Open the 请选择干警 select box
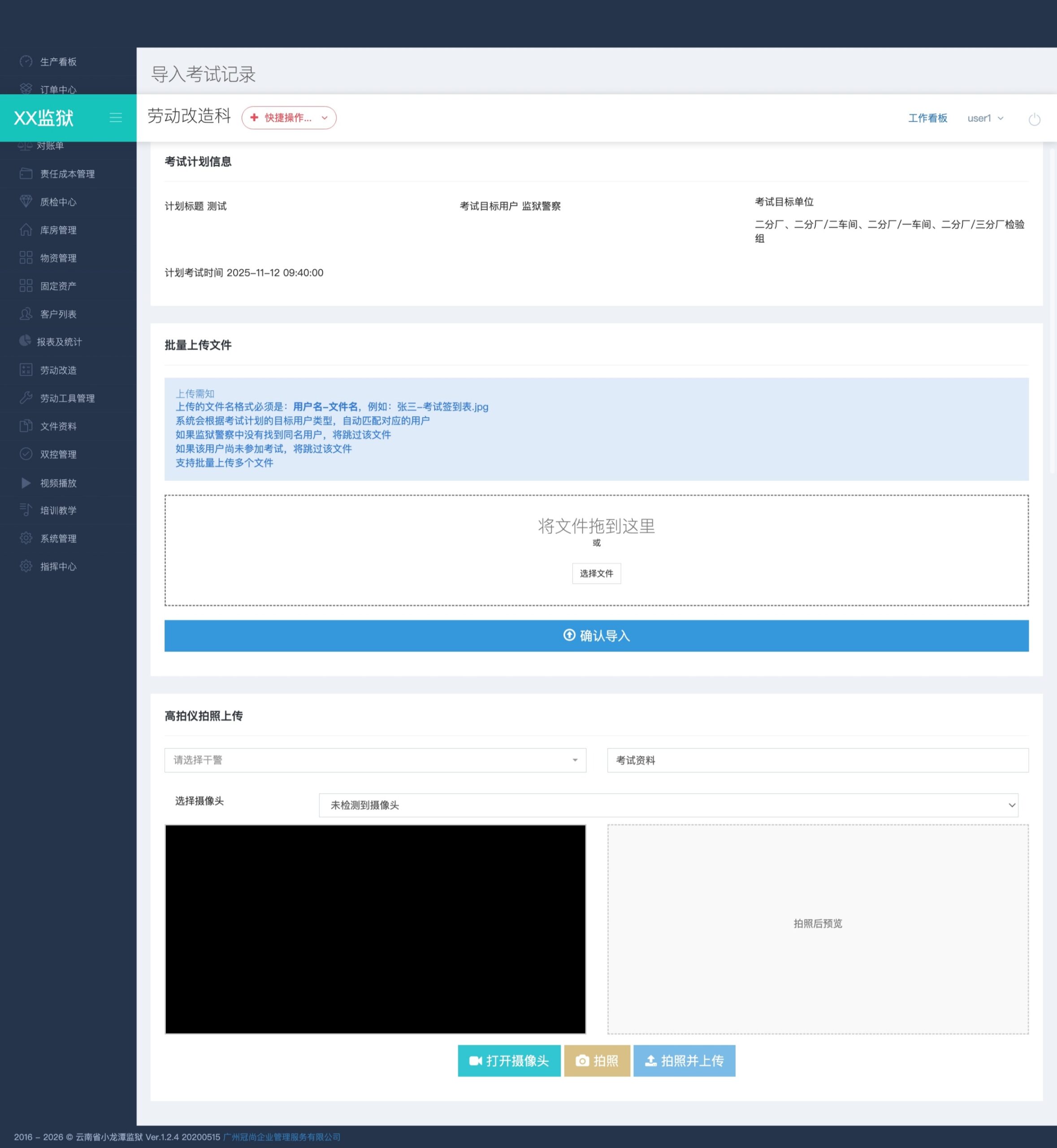 click(x=375, y=760)
